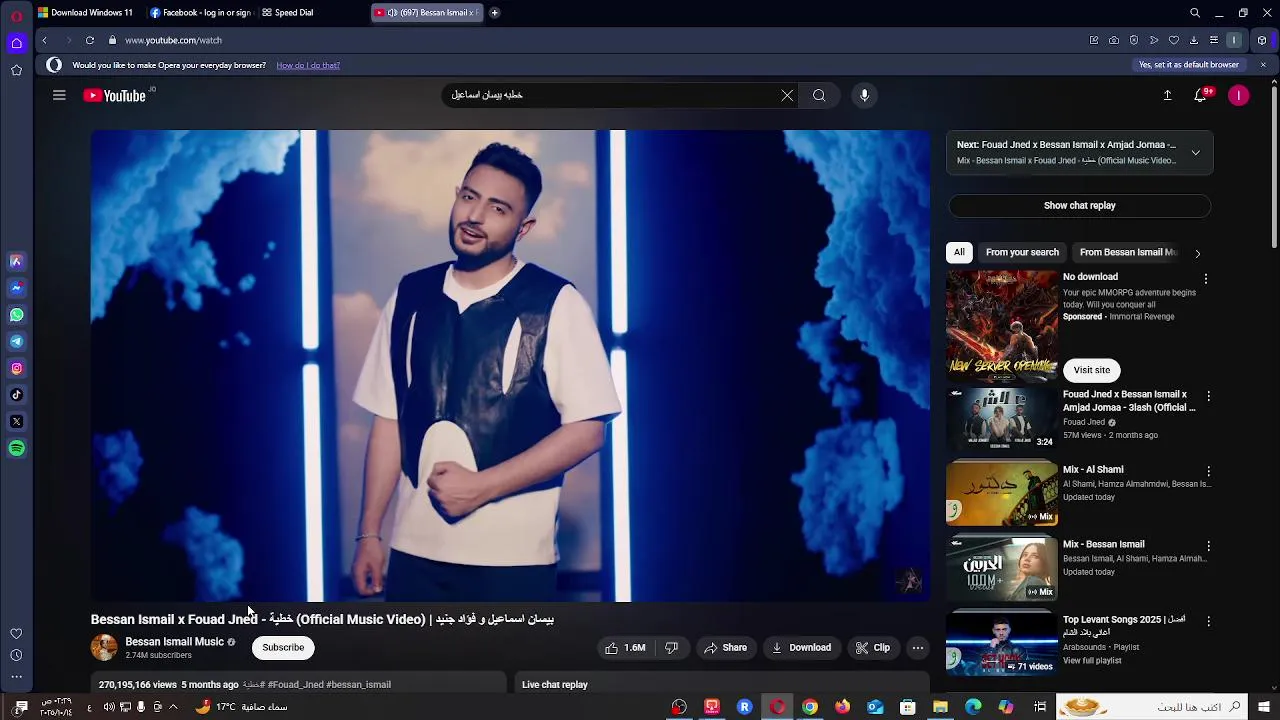Open X (Twitter) in Opera sidebar
This screenshot has width=1280, height=720.
16,422
